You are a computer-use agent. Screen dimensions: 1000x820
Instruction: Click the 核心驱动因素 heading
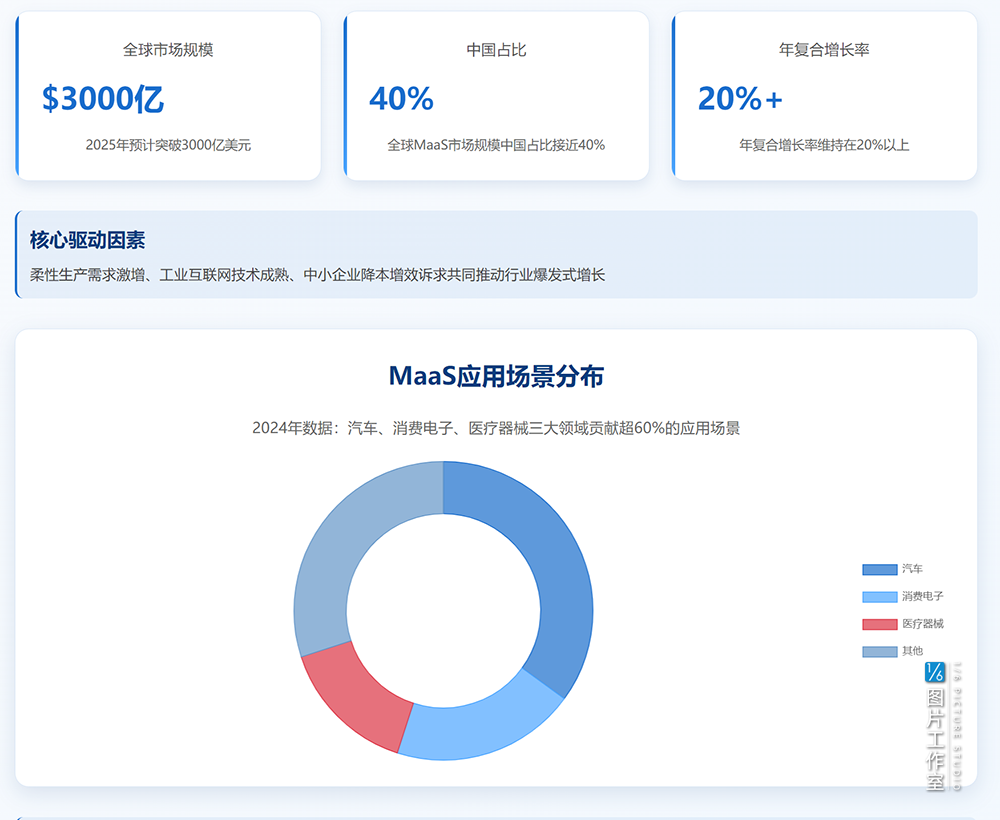coord(87,240)
